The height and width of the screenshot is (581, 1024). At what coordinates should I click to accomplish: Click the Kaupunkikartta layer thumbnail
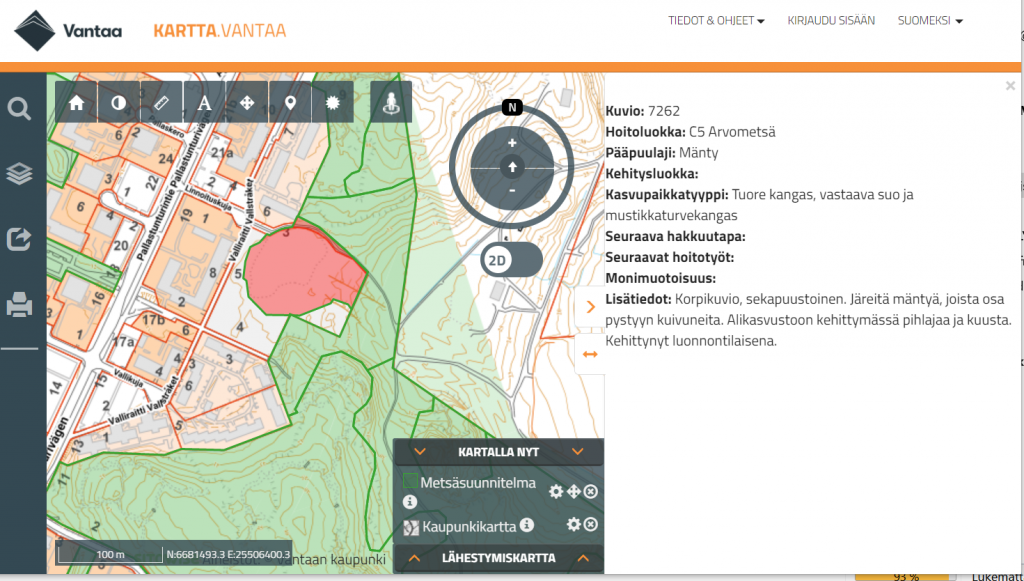pyautogui.click(x=411, y=527)
